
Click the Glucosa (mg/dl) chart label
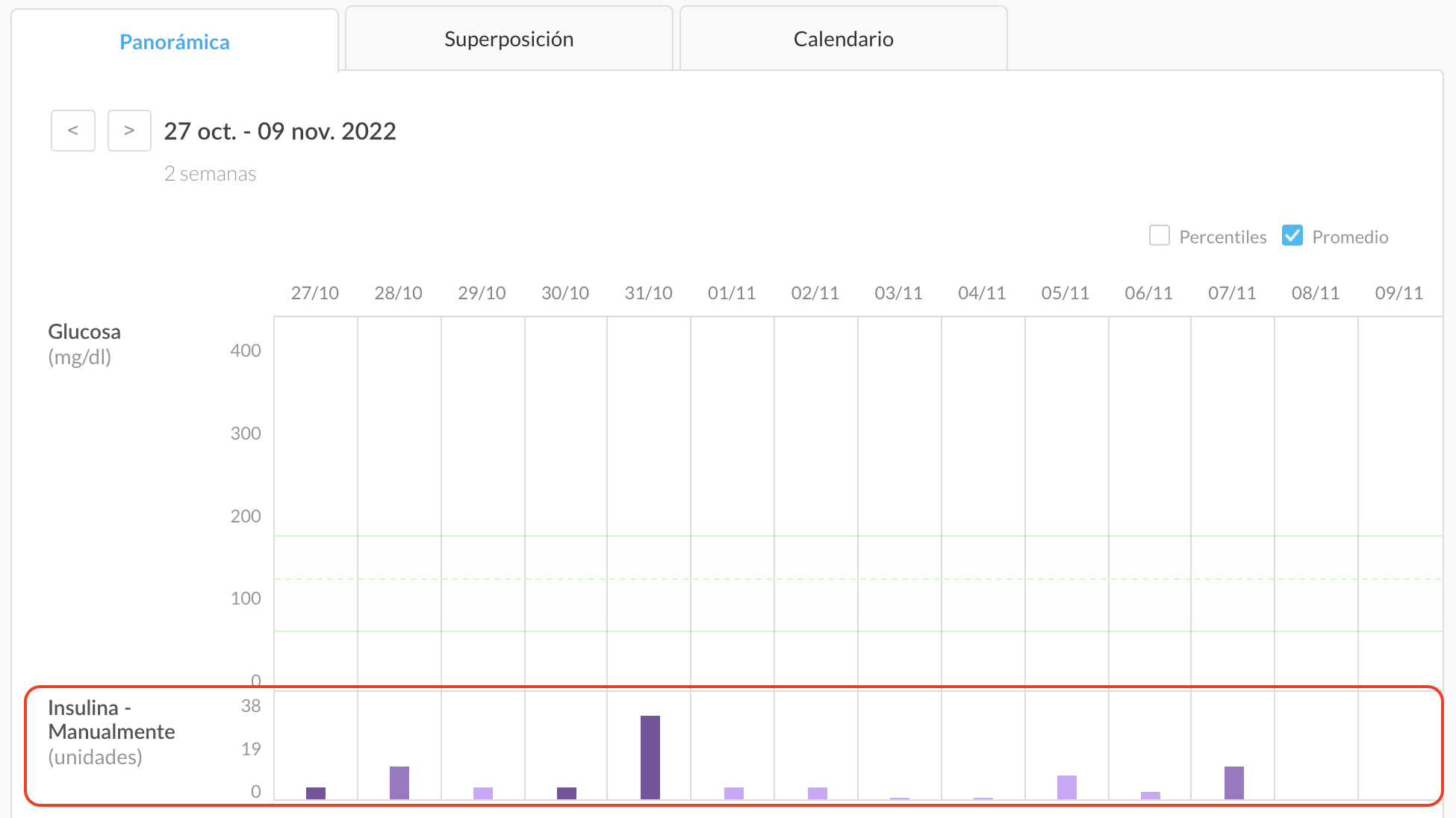(x=84, y=344)
